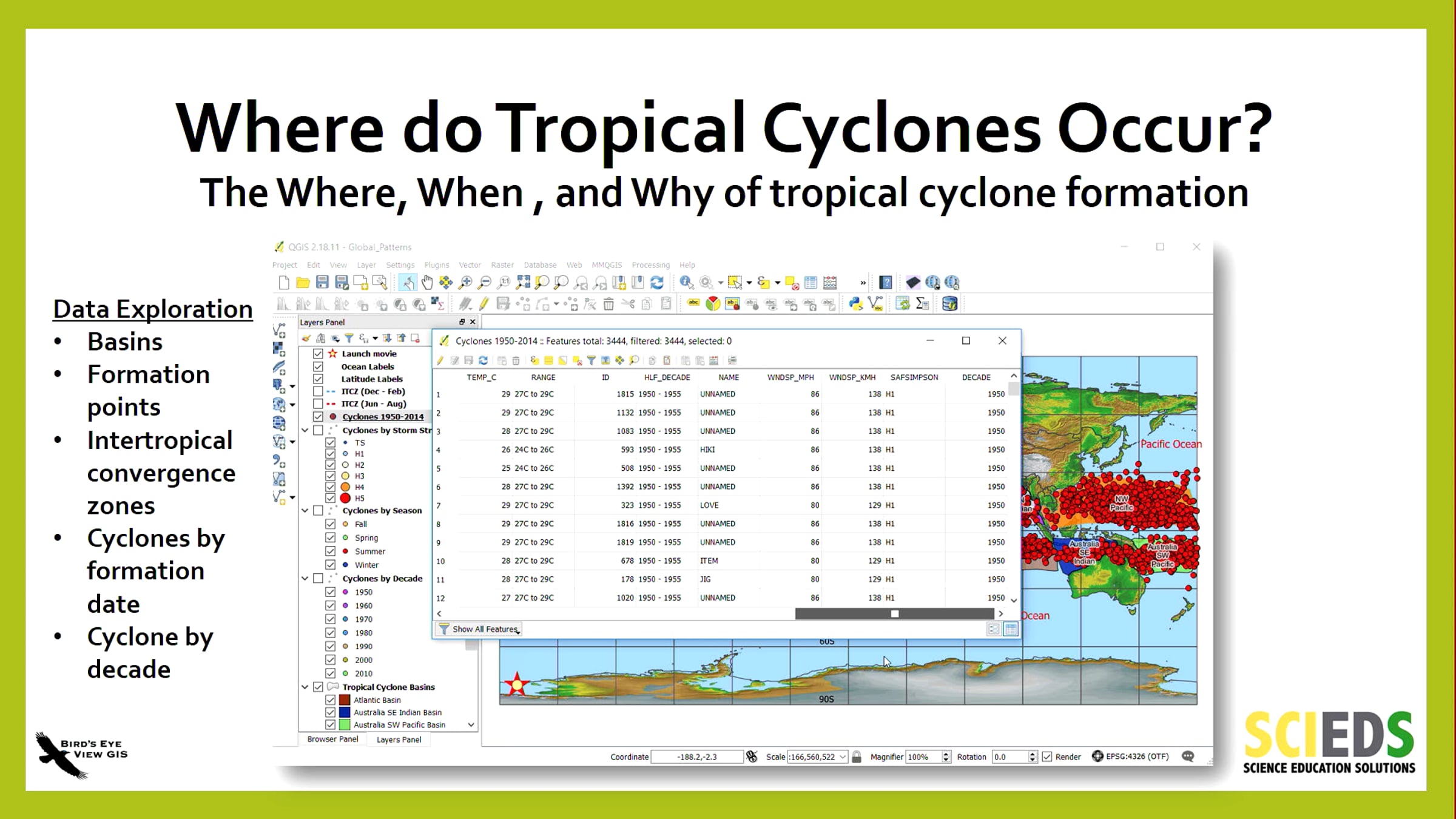The width and height of the screenshot is (1456, 819).
Task: Check the Cyclones by Decade group
Action: [318, 579]
